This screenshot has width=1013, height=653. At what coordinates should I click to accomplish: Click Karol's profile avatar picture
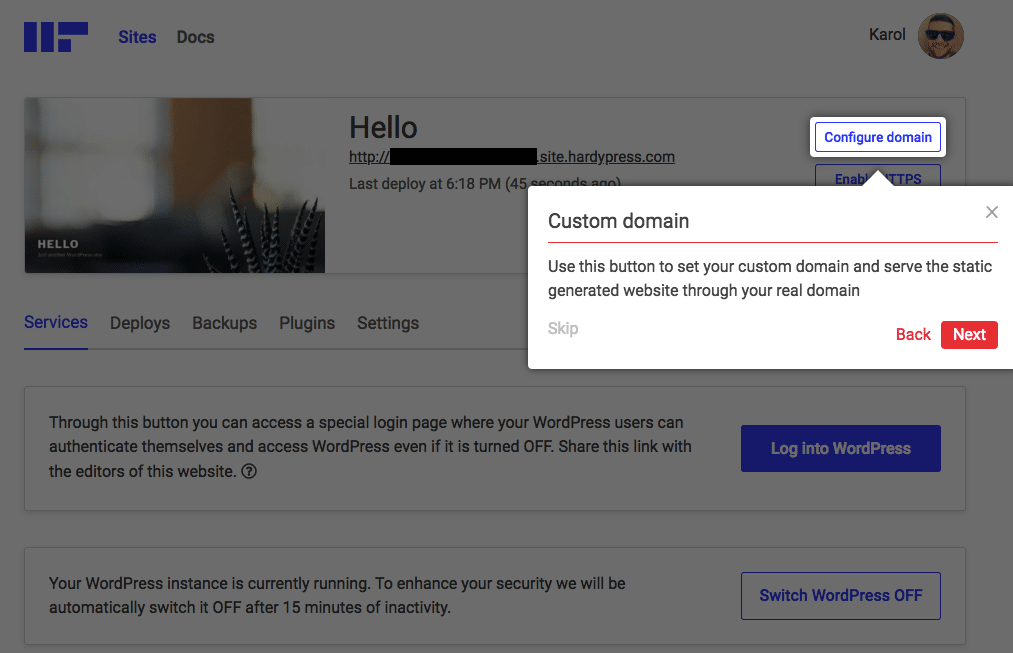(x=940, y=35)
